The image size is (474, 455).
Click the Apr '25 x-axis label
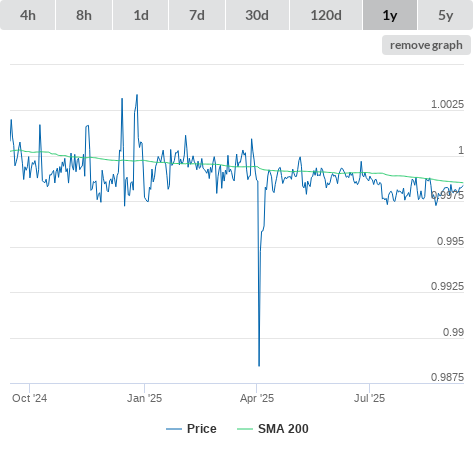tap(257, 398)
